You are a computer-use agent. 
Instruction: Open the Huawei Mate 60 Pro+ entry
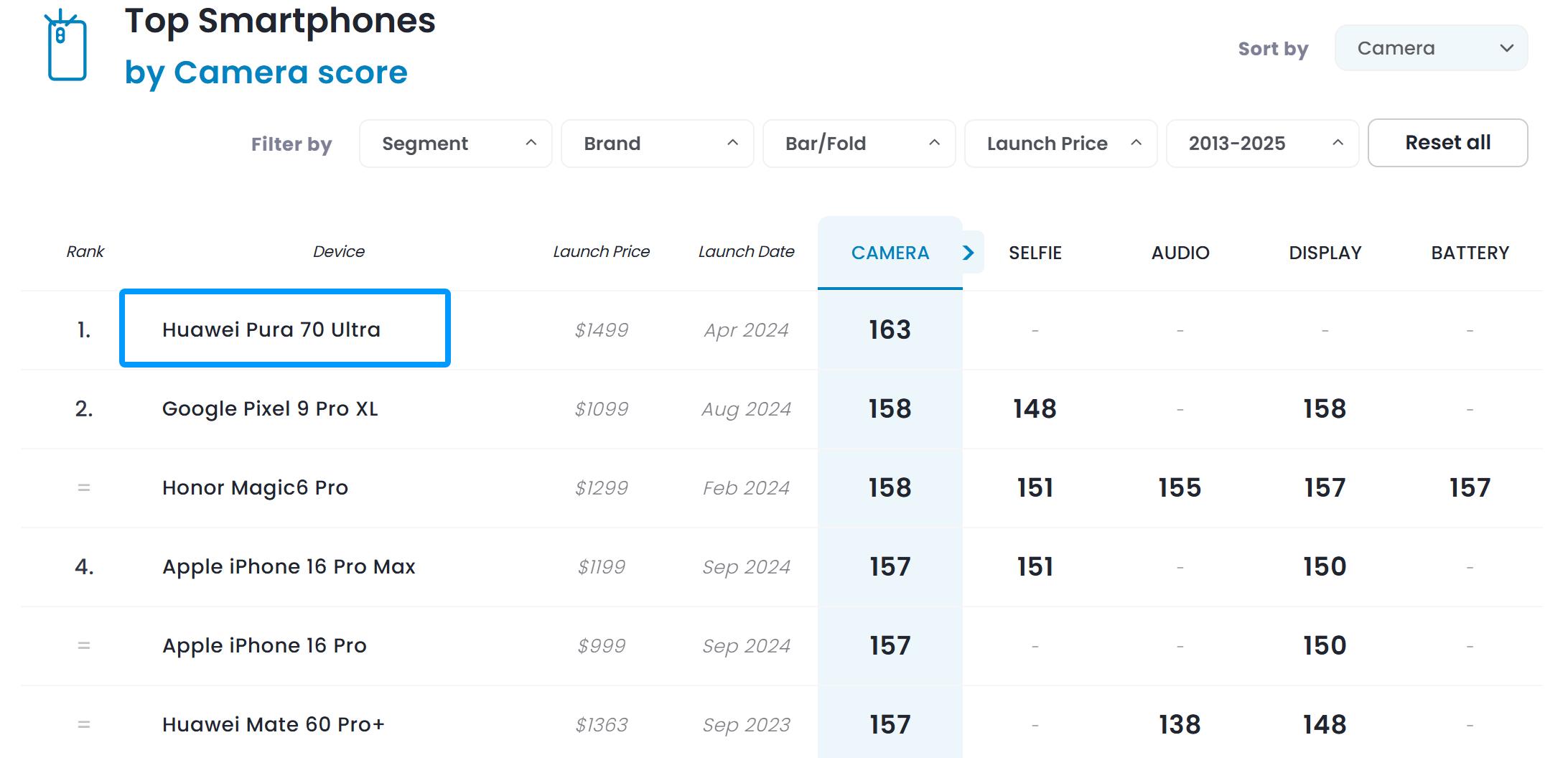tap(274, 724)
